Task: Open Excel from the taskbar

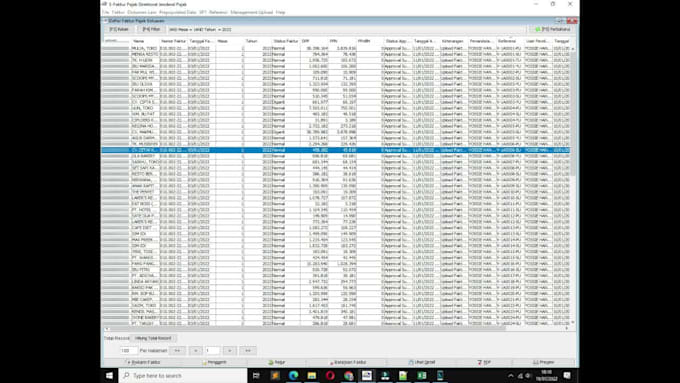Action: (x=422, y=375)
